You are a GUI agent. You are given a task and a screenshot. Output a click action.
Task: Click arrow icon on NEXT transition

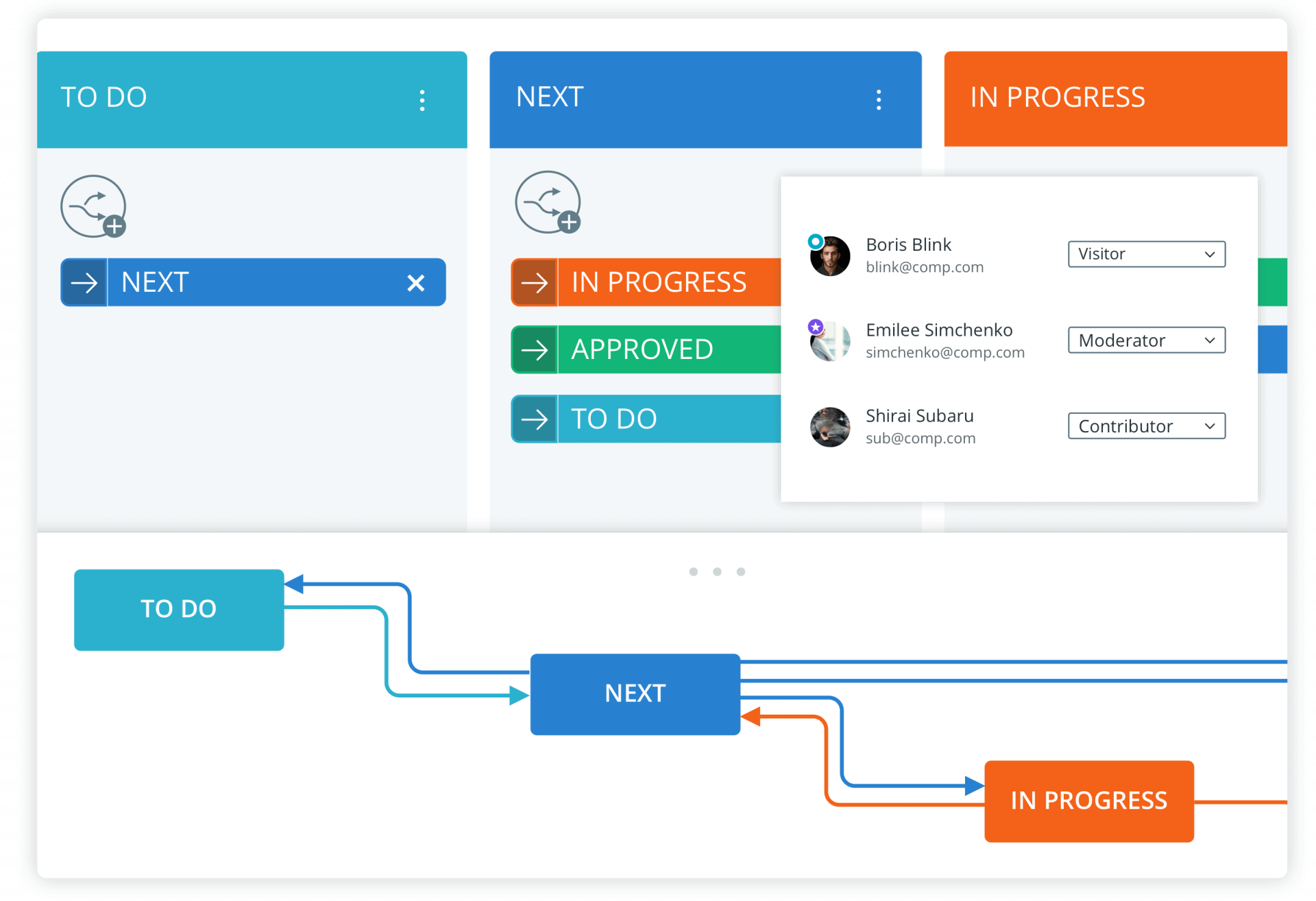[84, 282]
